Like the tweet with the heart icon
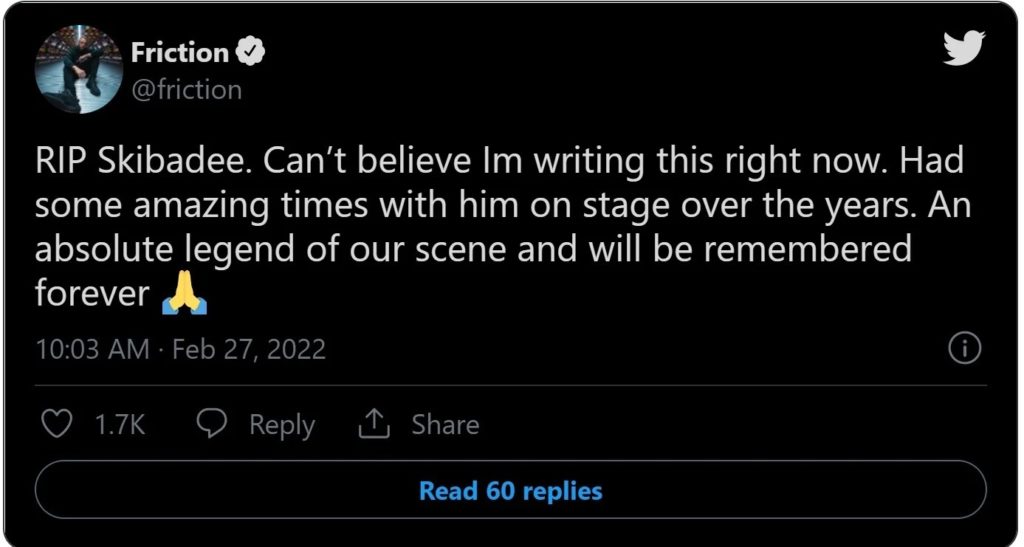The image size is (1024, 547). (x=59, y=424)
